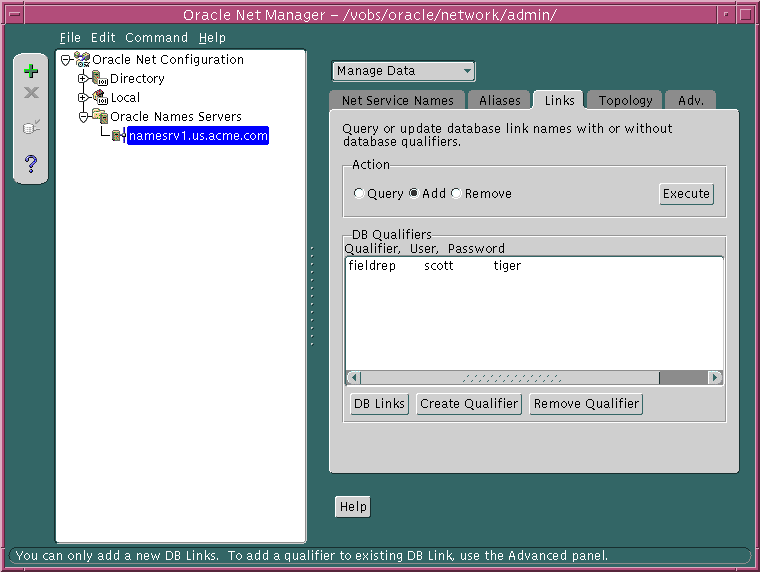Click the namesrv1 server node icon
The height and width of the screenshot is (572, 760).
[x=118, y=135]
